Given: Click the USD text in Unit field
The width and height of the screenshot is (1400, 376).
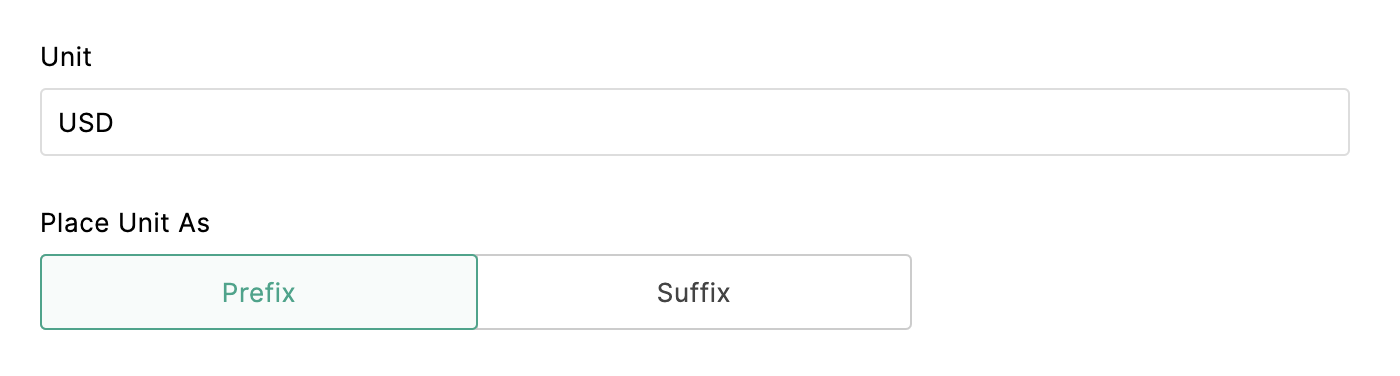Looking at the screenshot, I should tap(86, 123).
